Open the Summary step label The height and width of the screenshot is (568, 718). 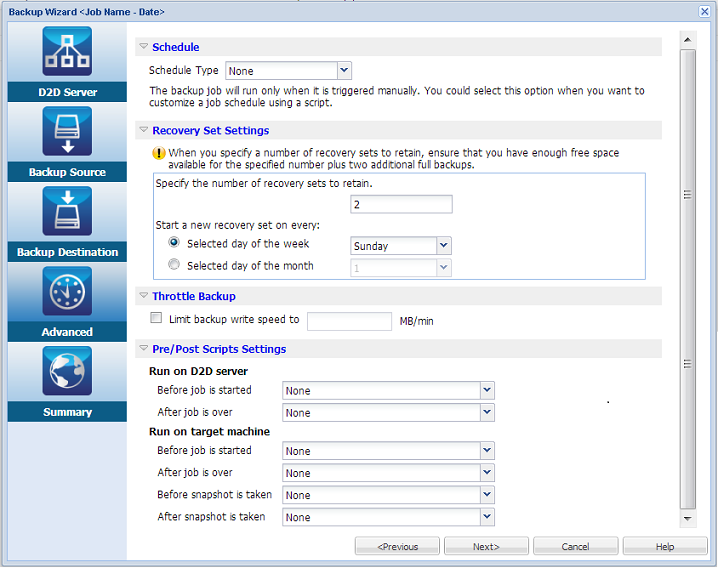pos(67,412)
